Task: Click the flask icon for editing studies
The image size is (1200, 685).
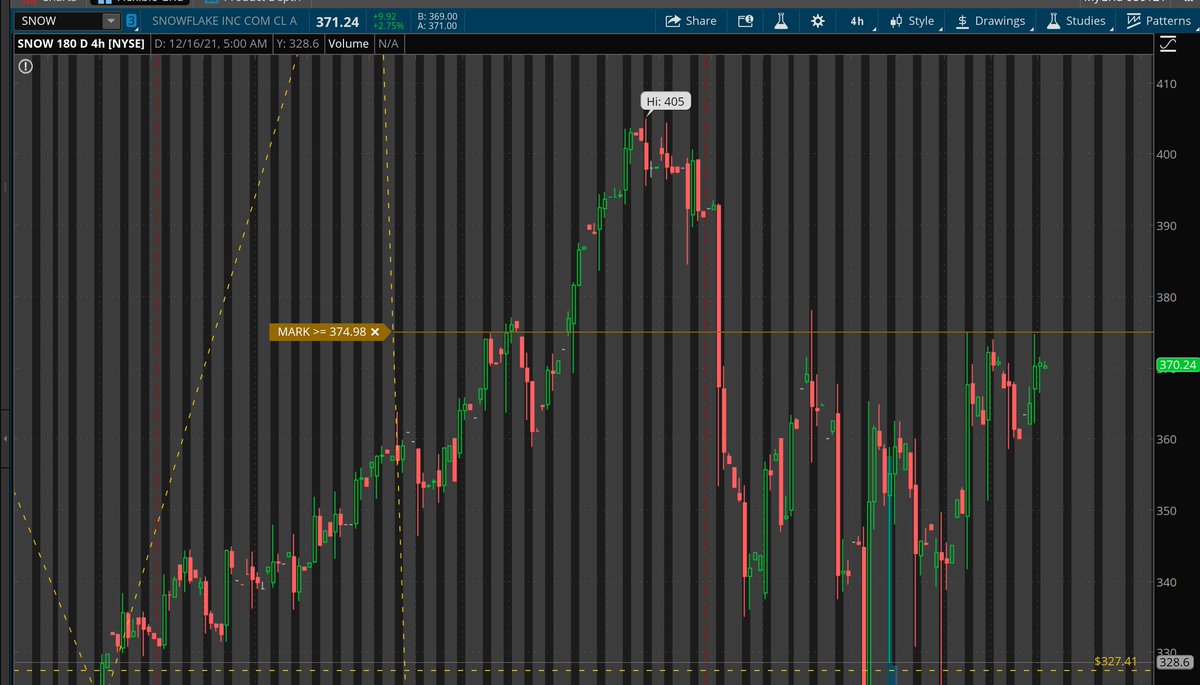Action: point(782,21)
